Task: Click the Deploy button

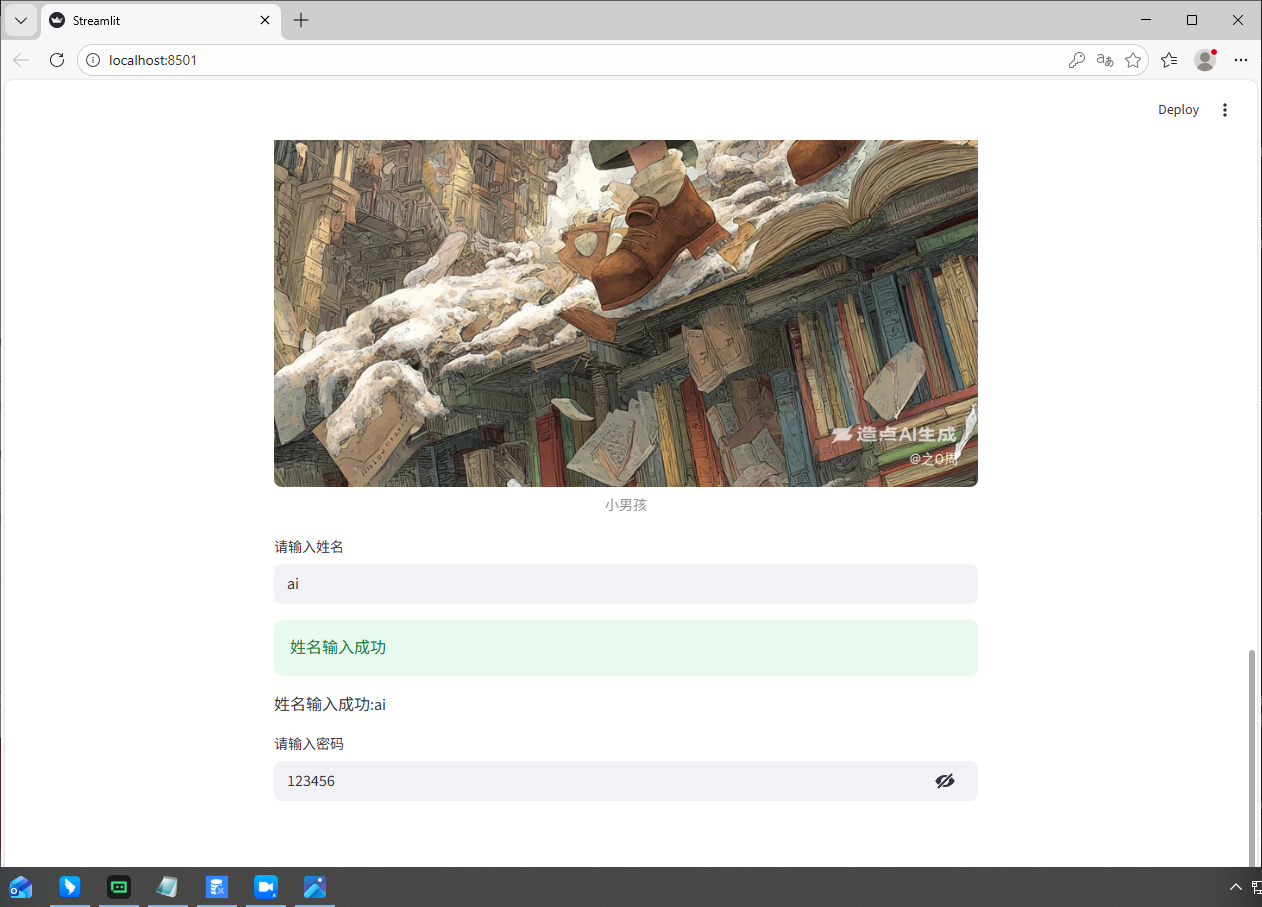Action: click(x=1178, y=110)
